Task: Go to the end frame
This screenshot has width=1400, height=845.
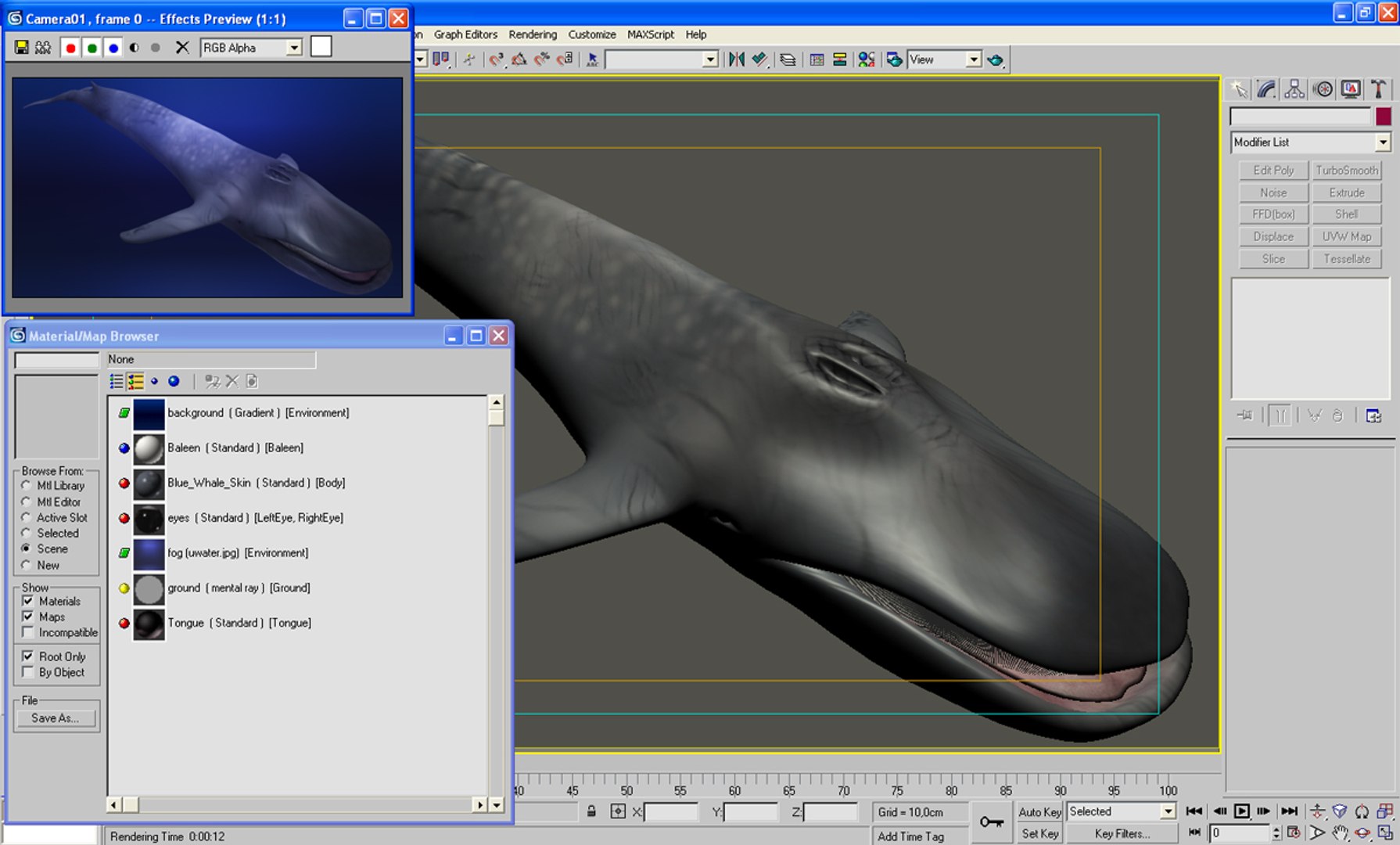Action: click(x=1289, y=811)
